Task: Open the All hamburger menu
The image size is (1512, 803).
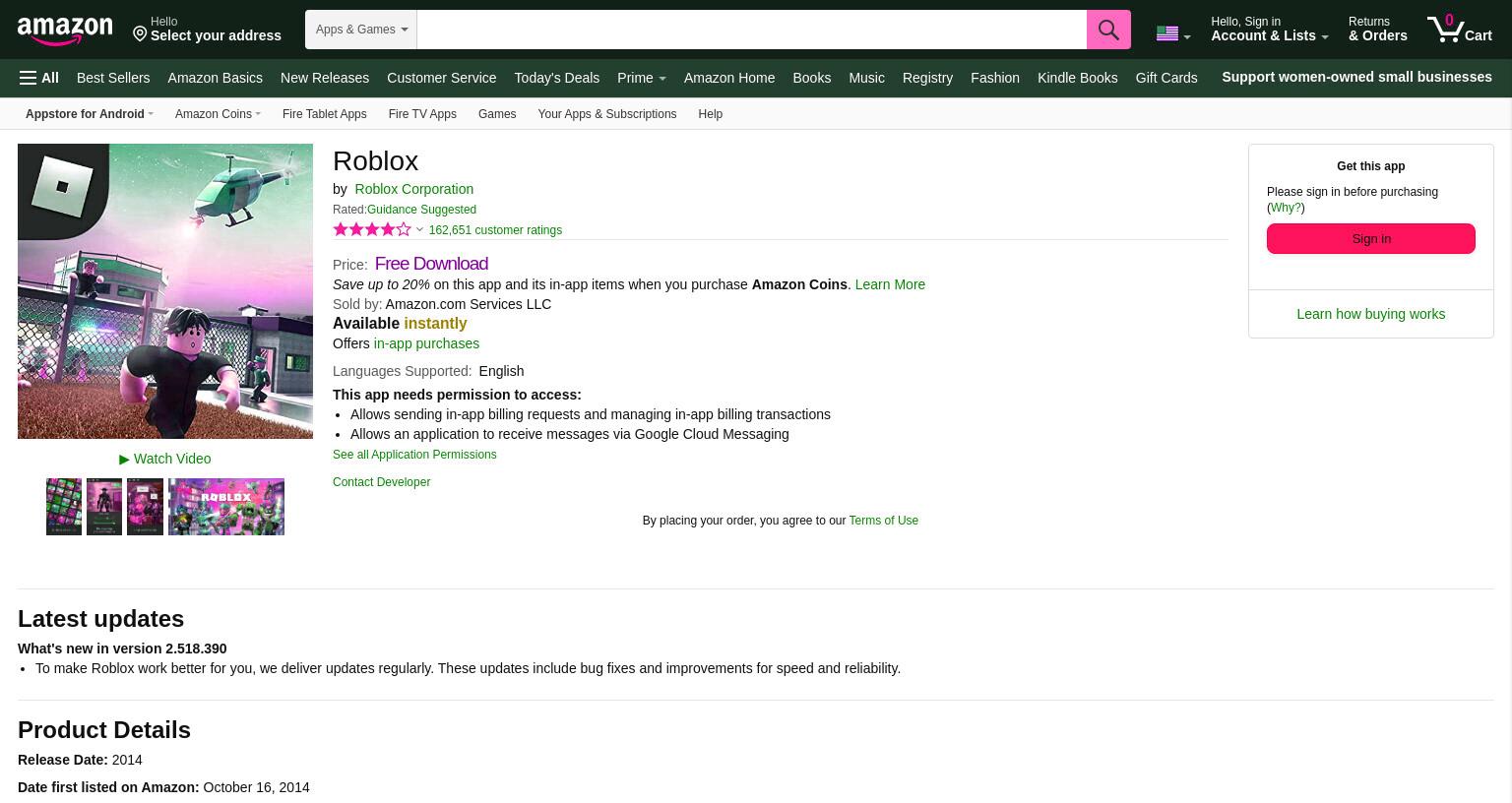Action: coord(39,78)
